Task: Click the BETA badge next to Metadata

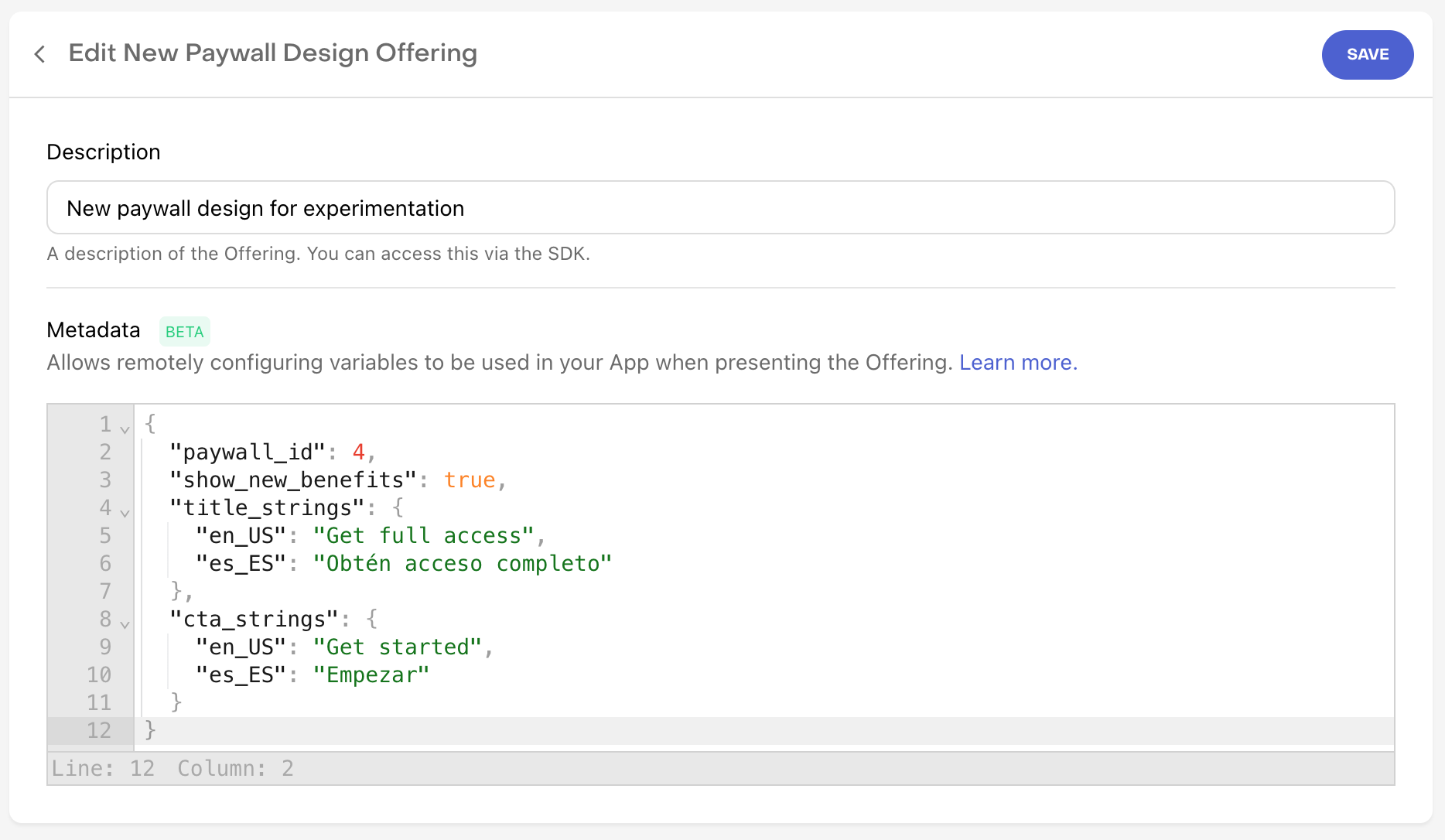Action: 184,332
